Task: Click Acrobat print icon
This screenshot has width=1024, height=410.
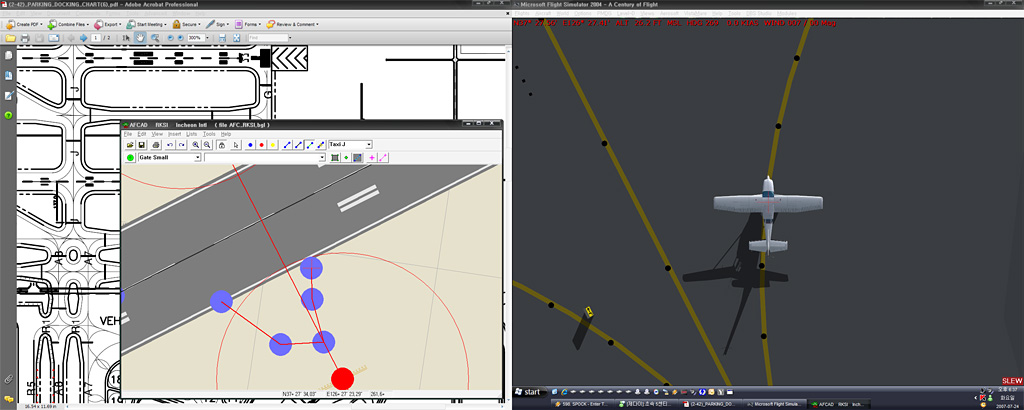Action: pos(25,38)
